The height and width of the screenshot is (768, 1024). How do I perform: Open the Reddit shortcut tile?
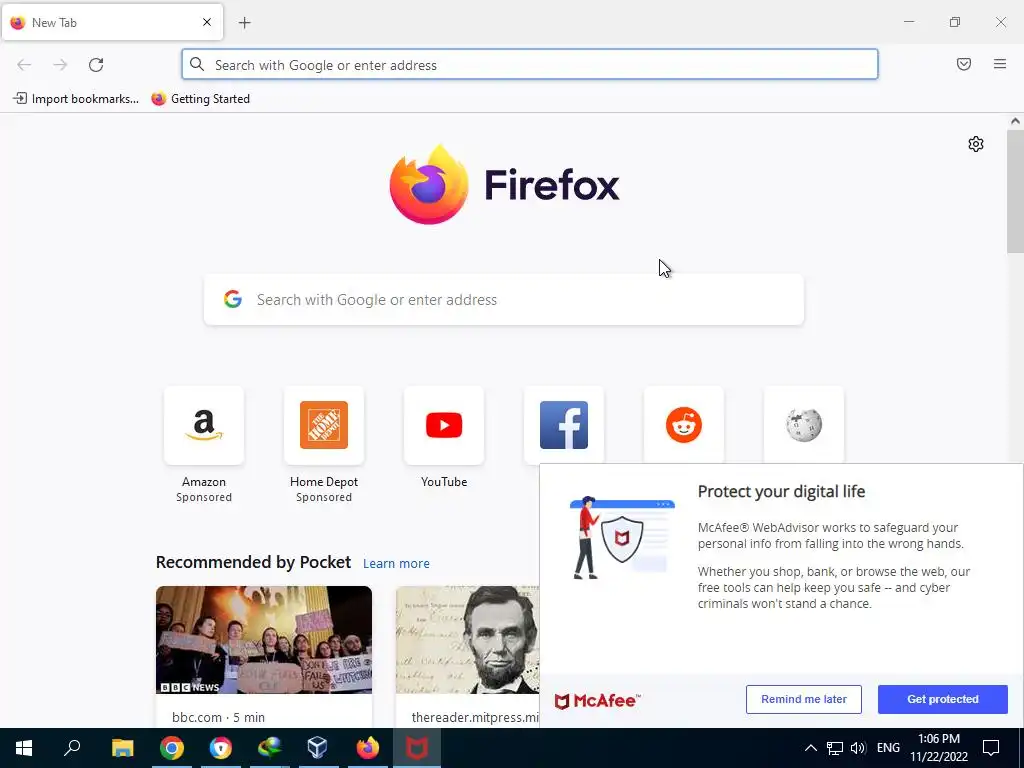click(684, 424)
